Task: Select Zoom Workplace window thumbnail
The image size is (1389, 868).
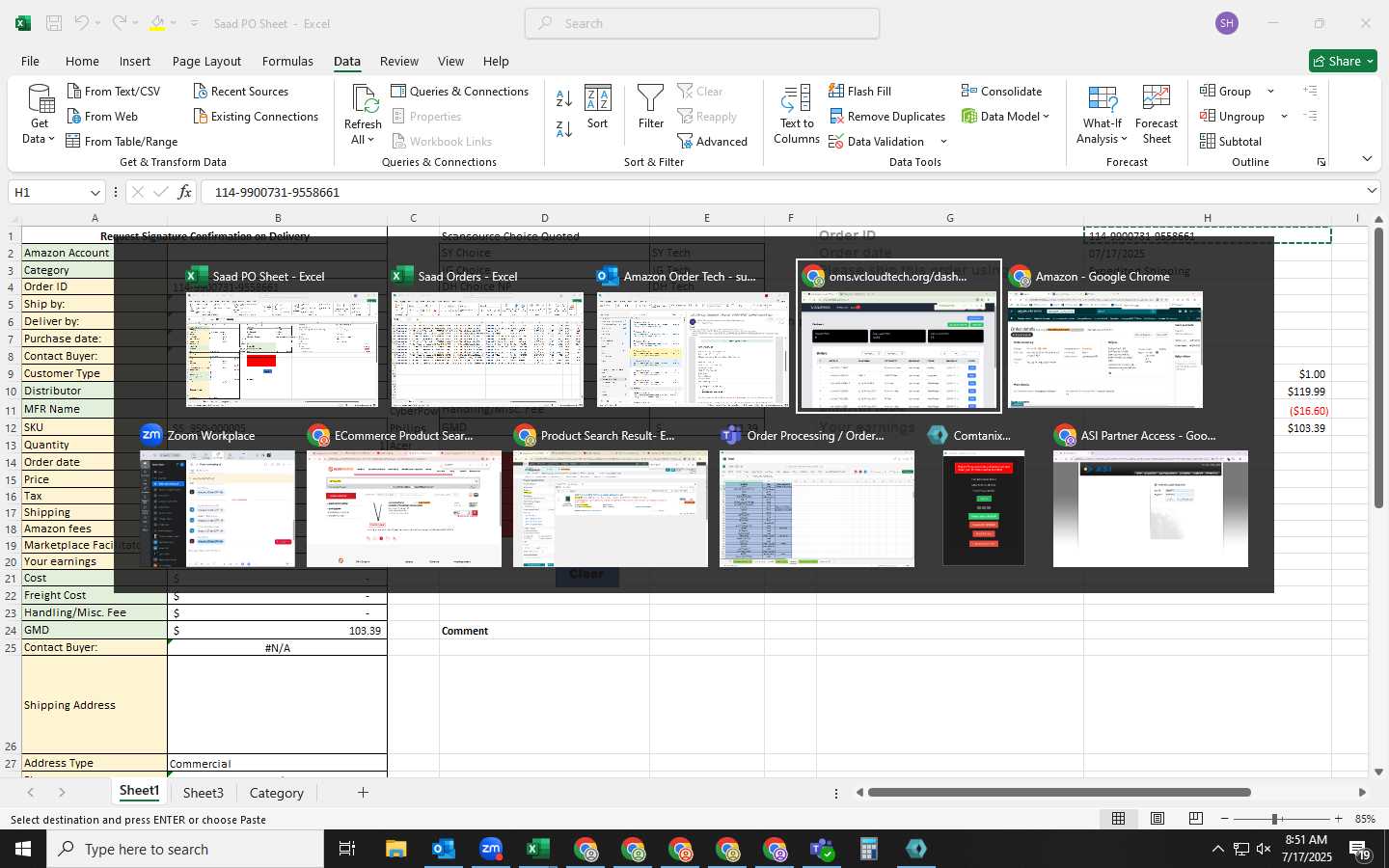Action: point(217,496)
